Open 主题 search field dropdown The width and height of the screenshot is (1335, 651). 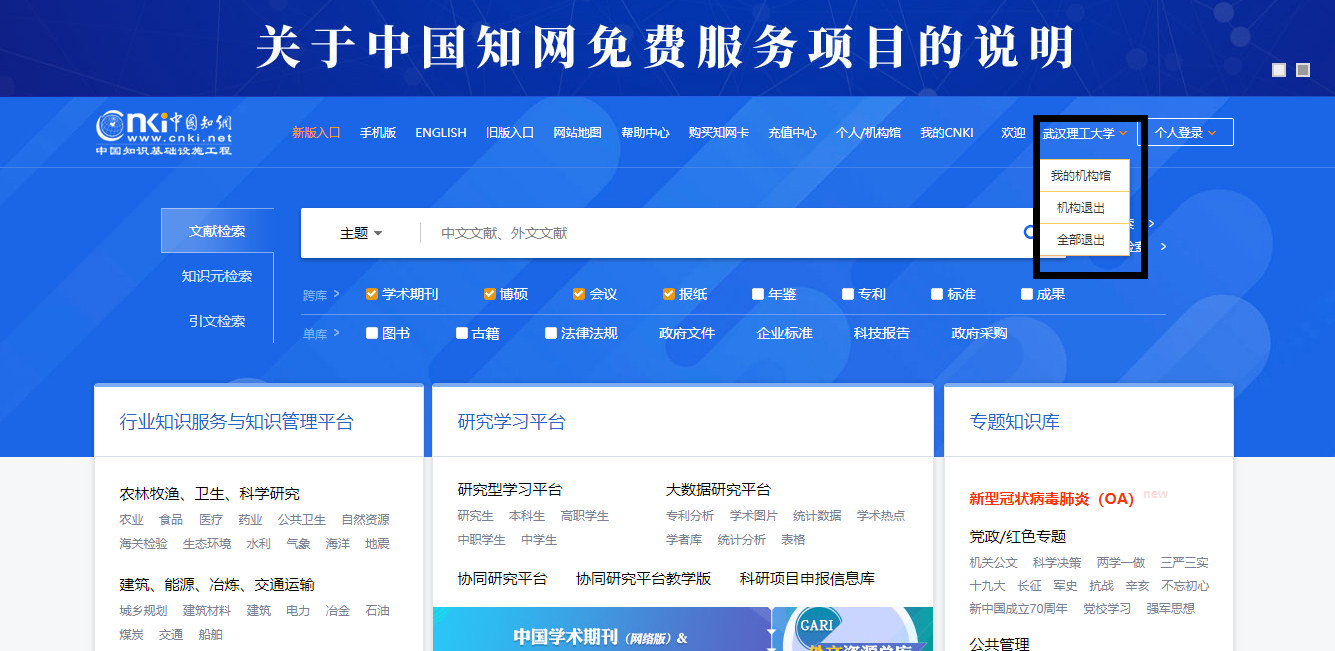tap(361, 233)
